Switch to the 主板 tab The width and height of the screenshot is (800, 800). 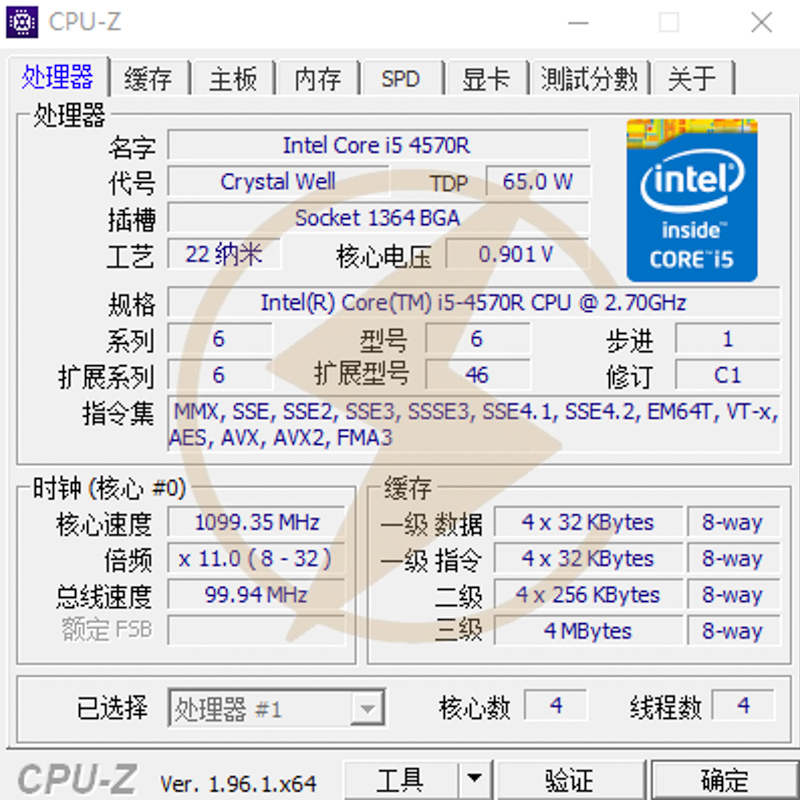point(233,78)
